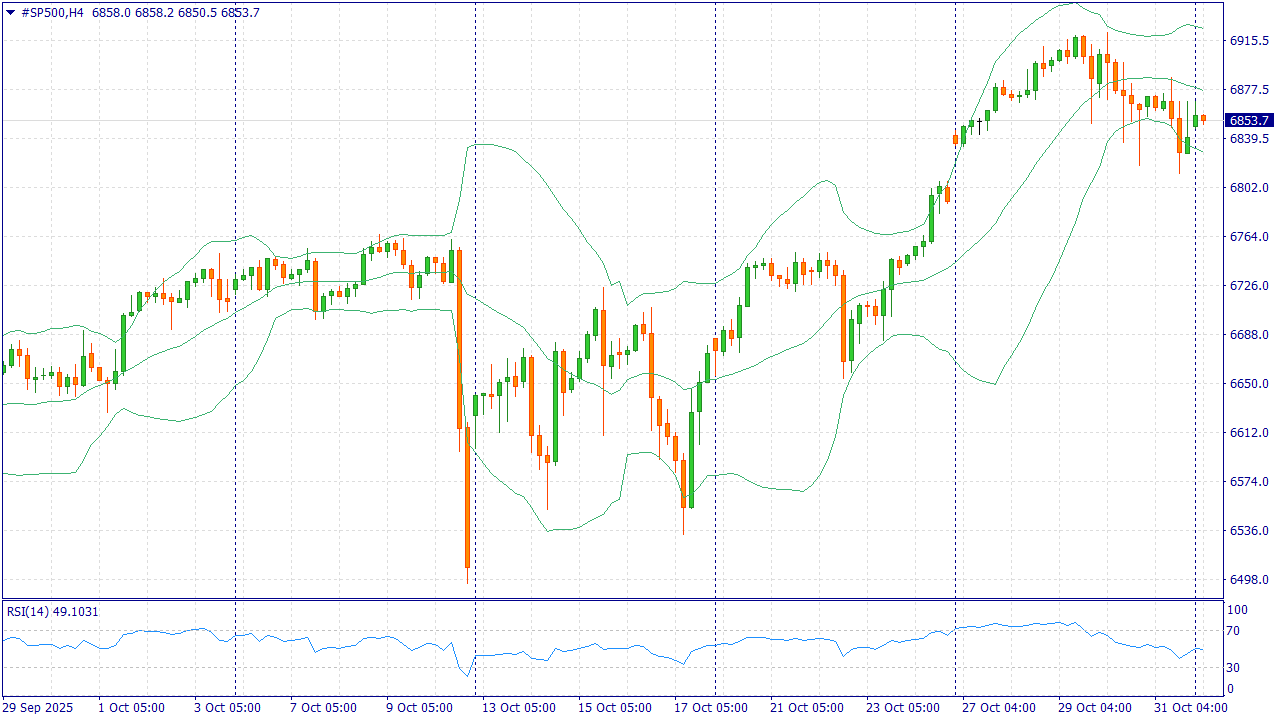Select the 13 Oct 05:00 time label
Image resolution: width=1280 pixels, height=720 pixels.
pos(518,708)
